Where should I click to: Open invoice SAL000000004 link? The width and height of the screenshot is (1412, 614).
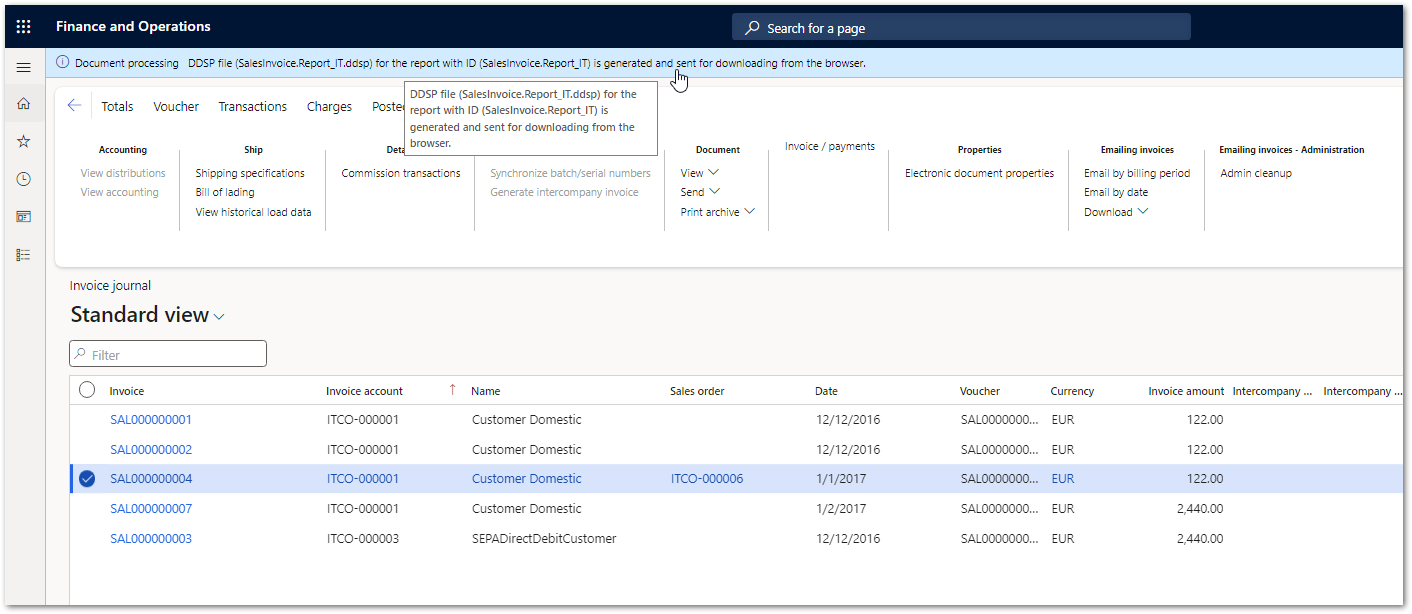coord(151,479)
